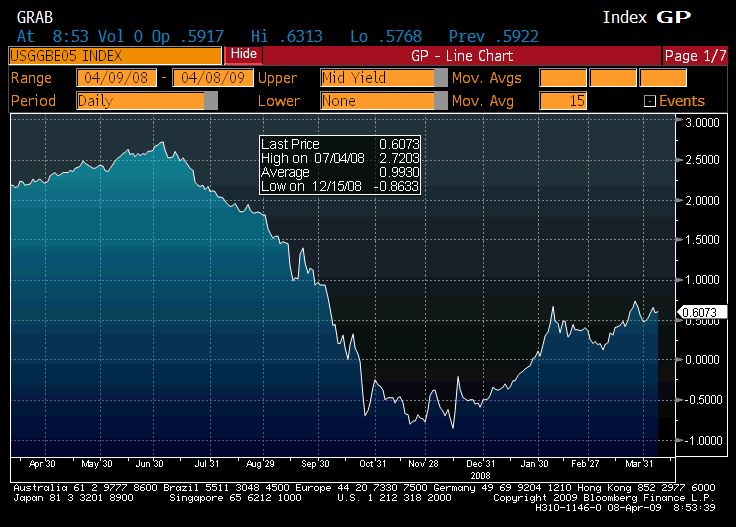Edit the Range start date 04/09/08

[119, 78]
